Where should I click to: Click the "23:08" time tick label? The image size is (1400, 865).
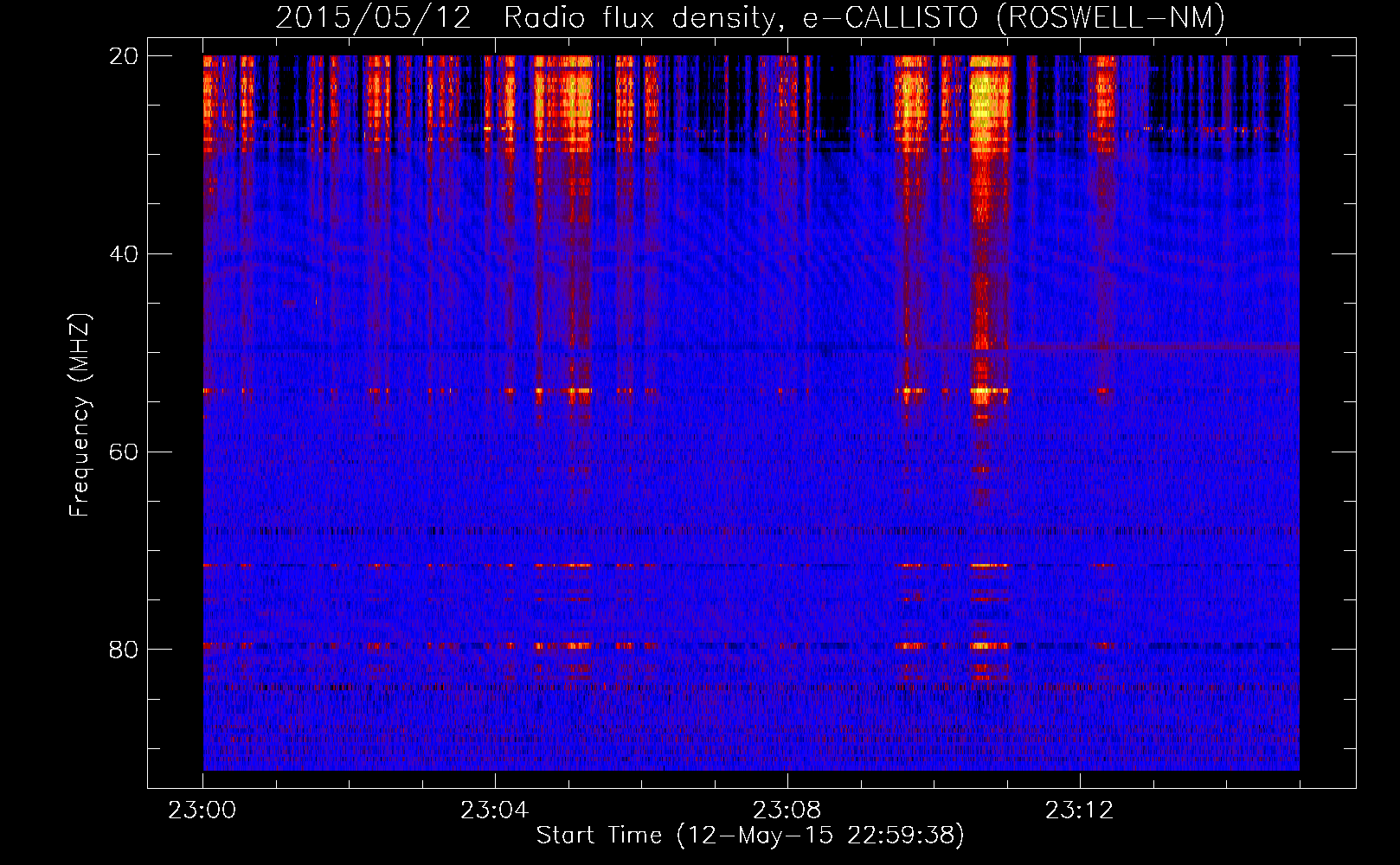[x=787, y=811]
